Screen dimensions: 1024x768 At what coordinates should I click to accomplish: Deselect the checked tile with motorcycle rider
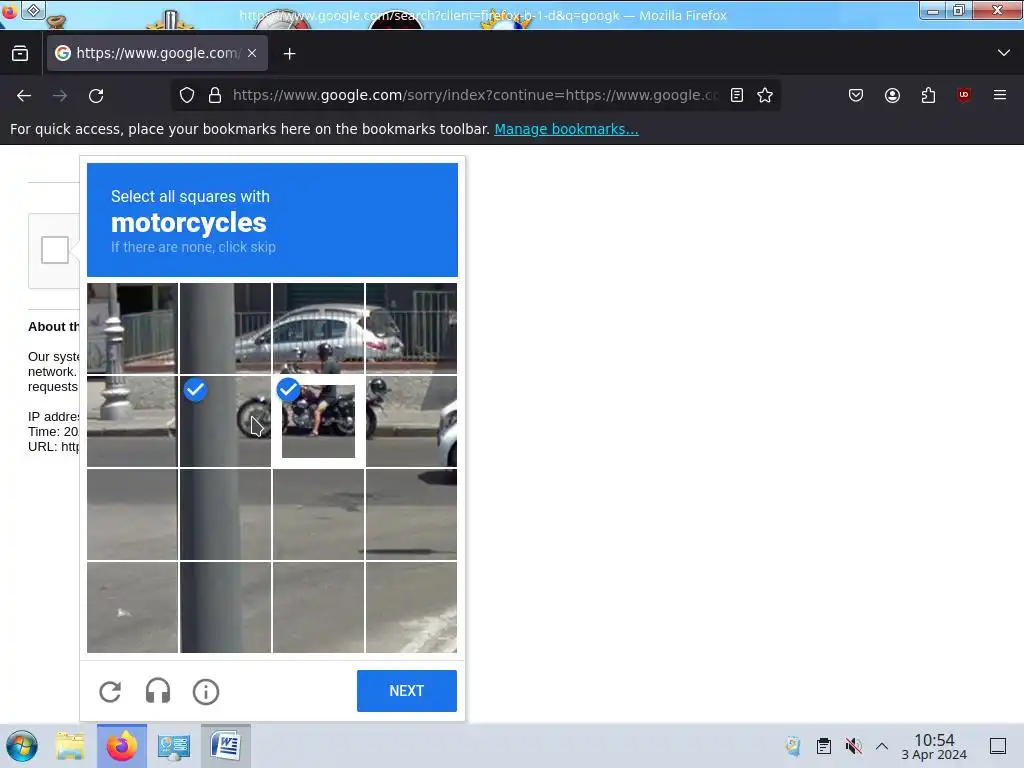[318, 421]
